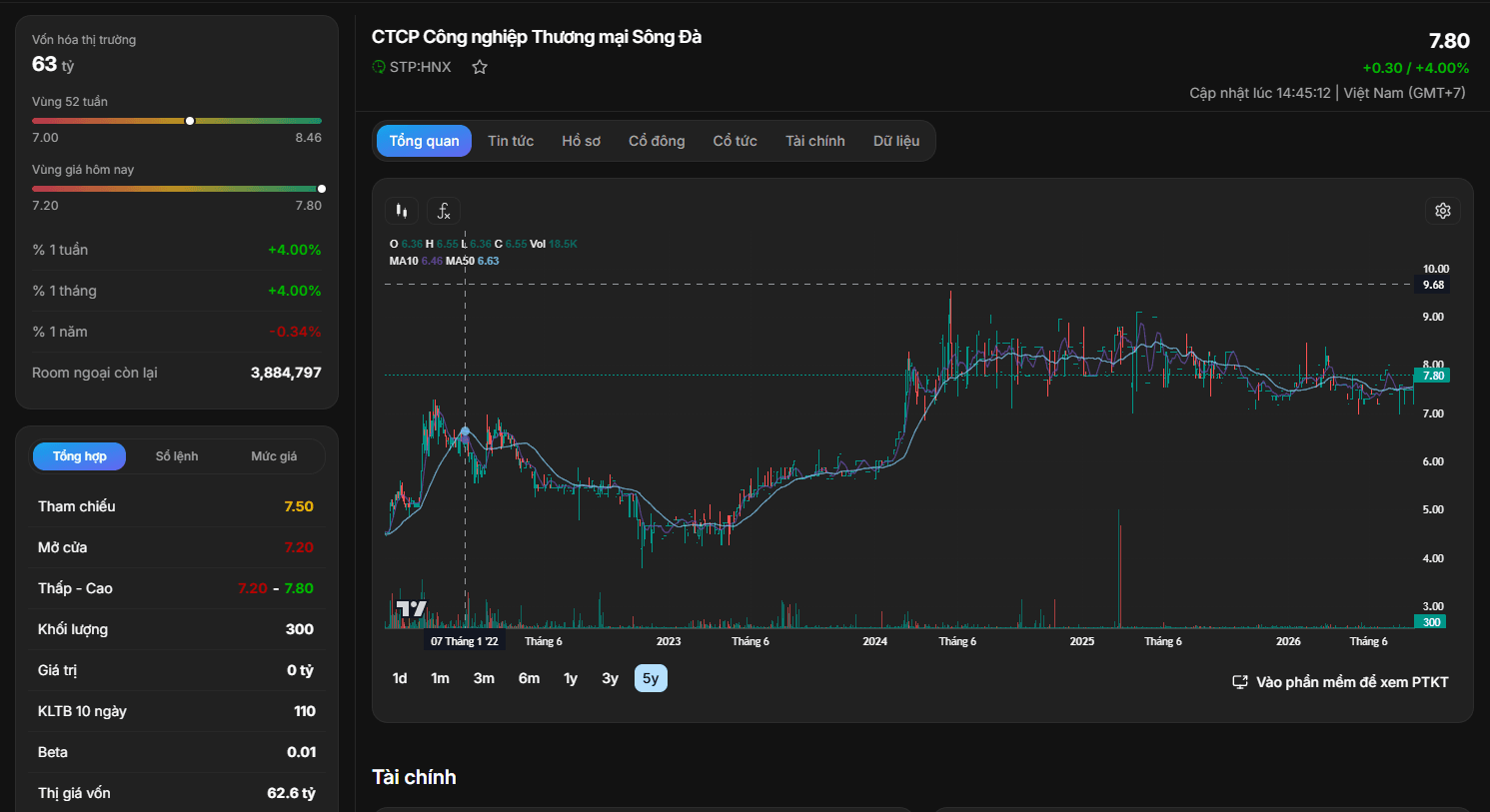Screen dimensions: 1490x812
Task: Go to the Cổ đông tab
Action: pos(657,141)
